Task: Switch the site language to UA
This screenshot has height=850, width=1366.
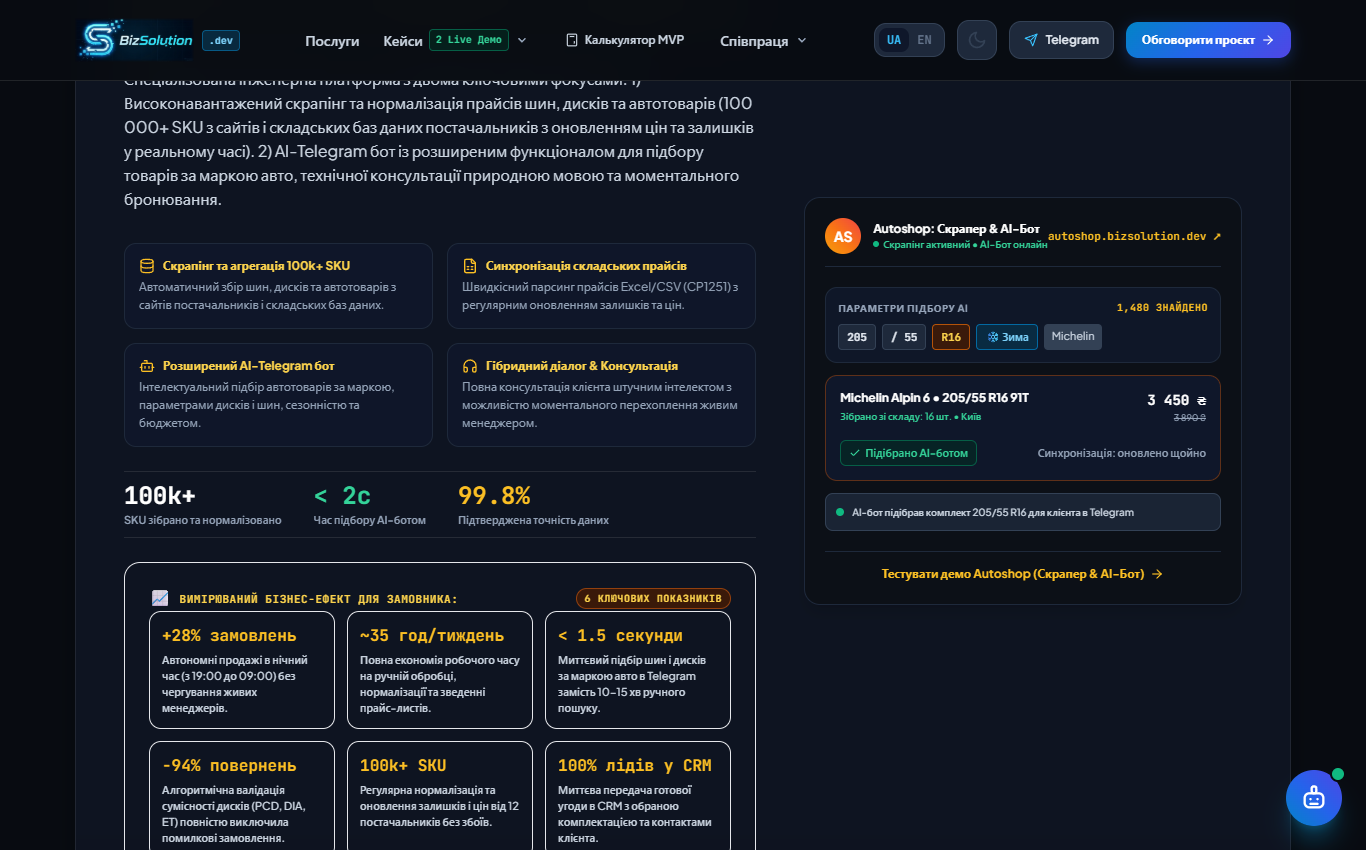Action: (894, 40)
